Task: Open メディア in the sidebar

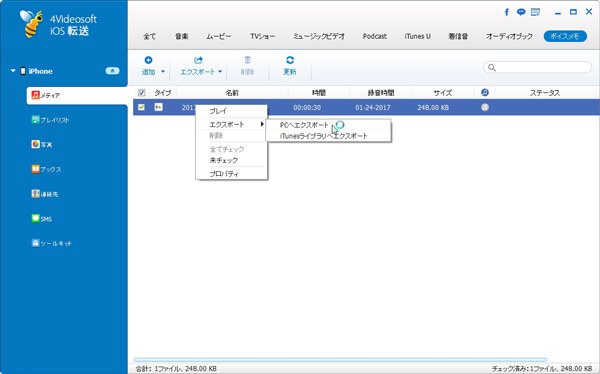Action: tap(77, 95)
